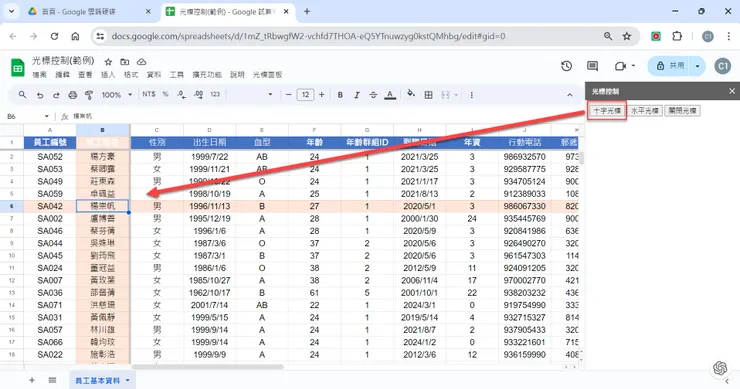Click the horizontal scrollbar of the sheet

tap(208, 367)
